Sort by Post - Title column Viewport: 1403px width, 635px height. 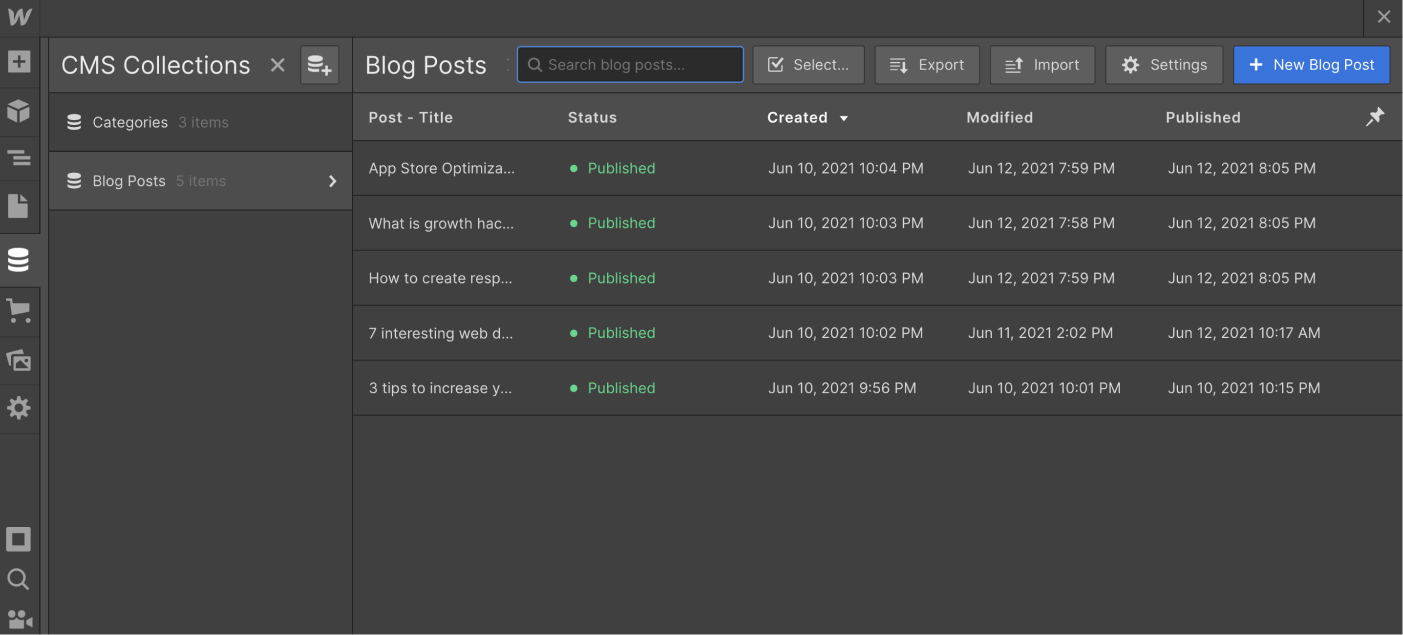pos(411,117)
